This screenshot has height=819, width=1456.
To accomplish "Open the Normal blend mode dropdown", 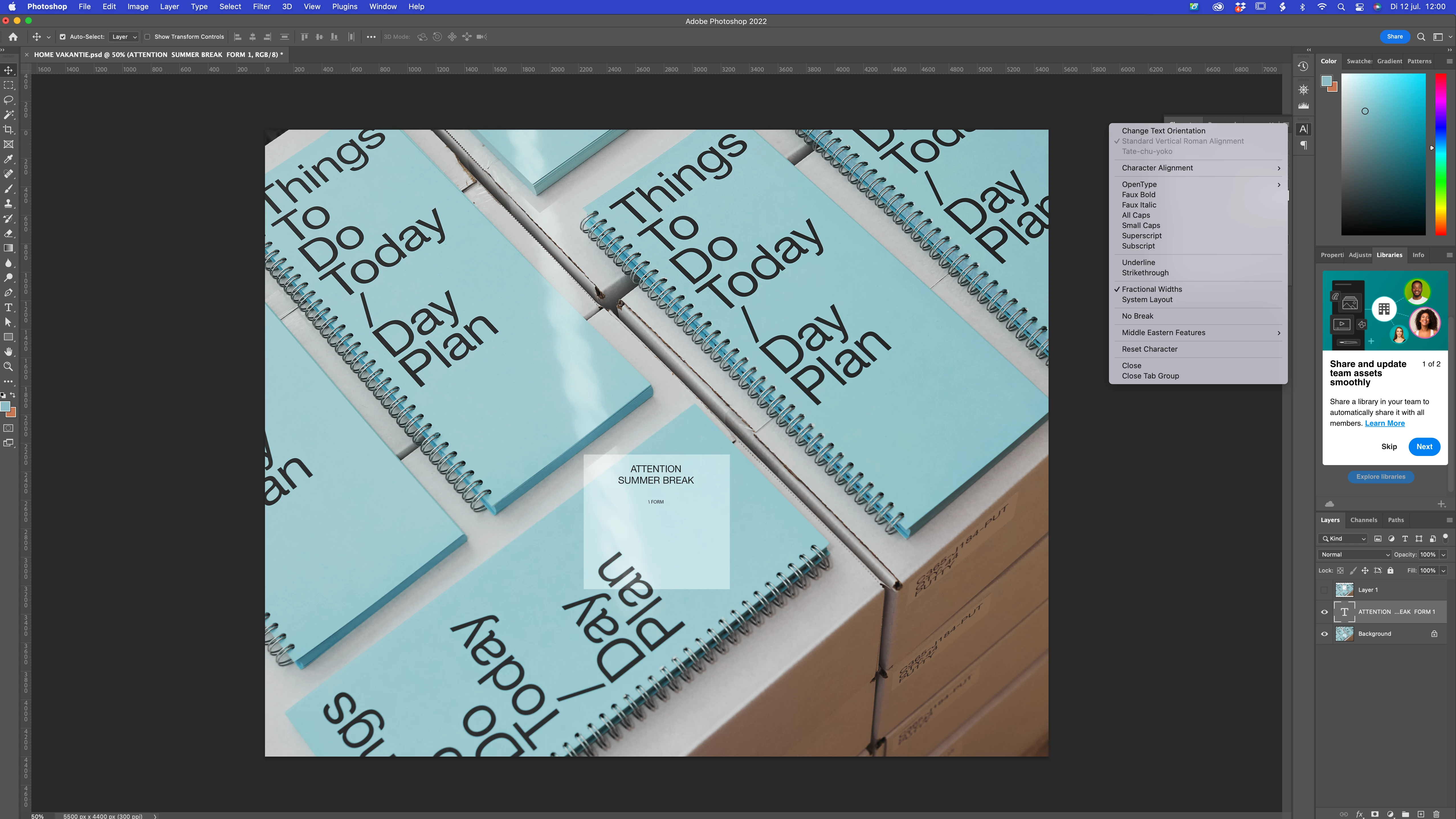I will pos(1354,555).
